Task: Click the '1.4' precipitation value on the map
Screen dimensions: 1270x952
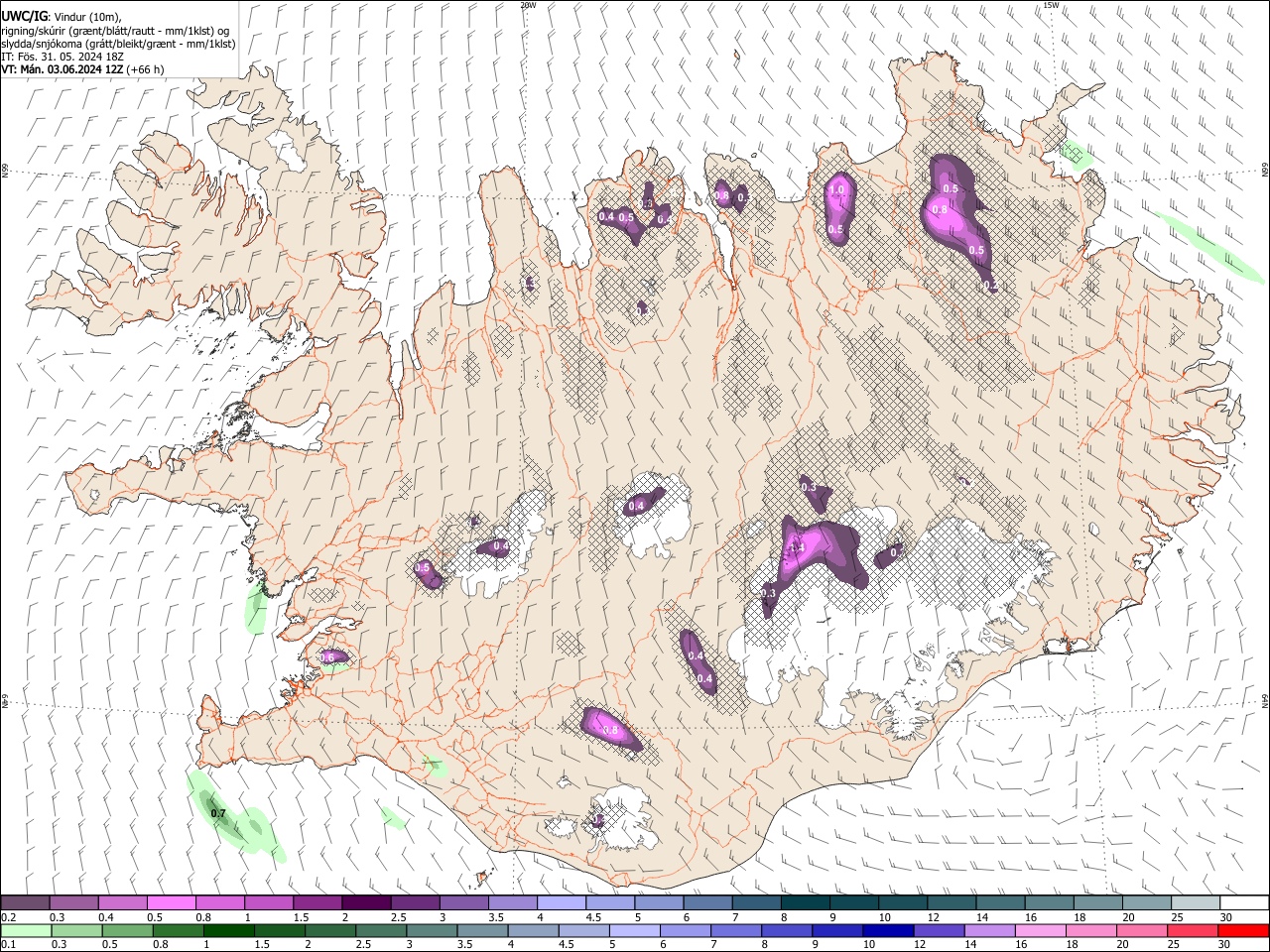Action: click(x=796, y=547)
